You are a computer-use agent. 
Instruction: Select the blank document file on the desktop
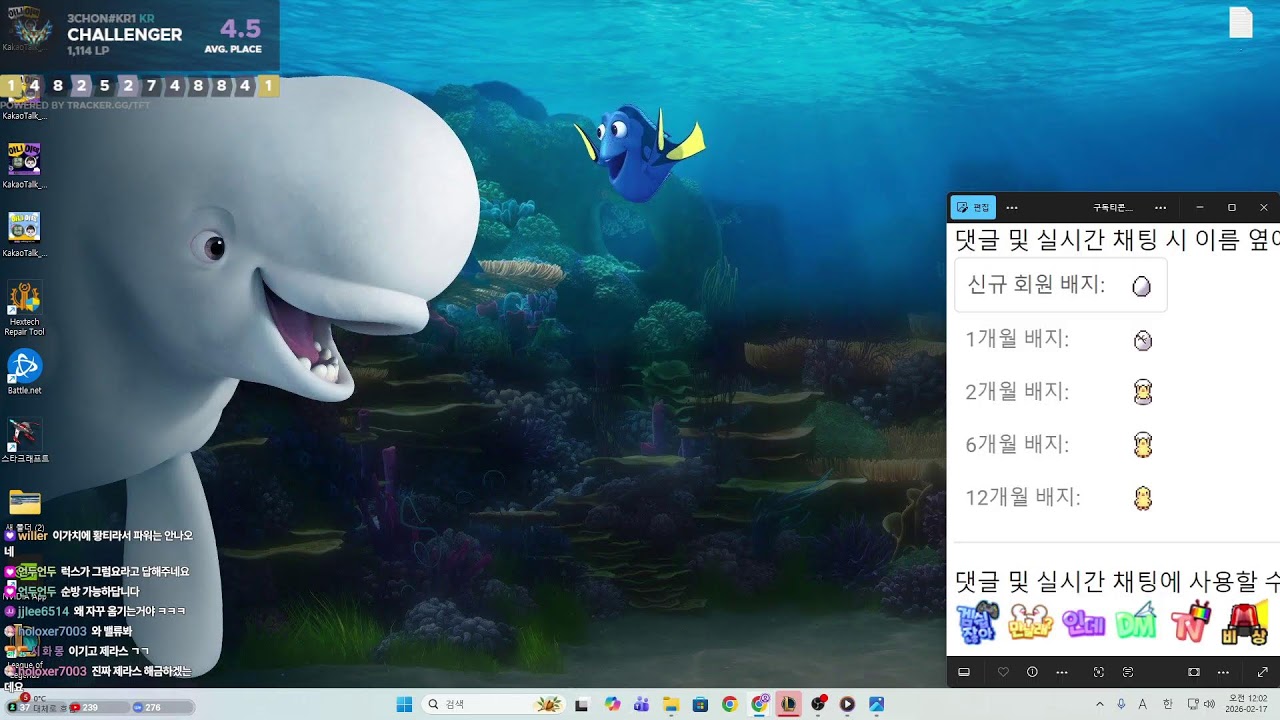click(x=1240, y=22)
